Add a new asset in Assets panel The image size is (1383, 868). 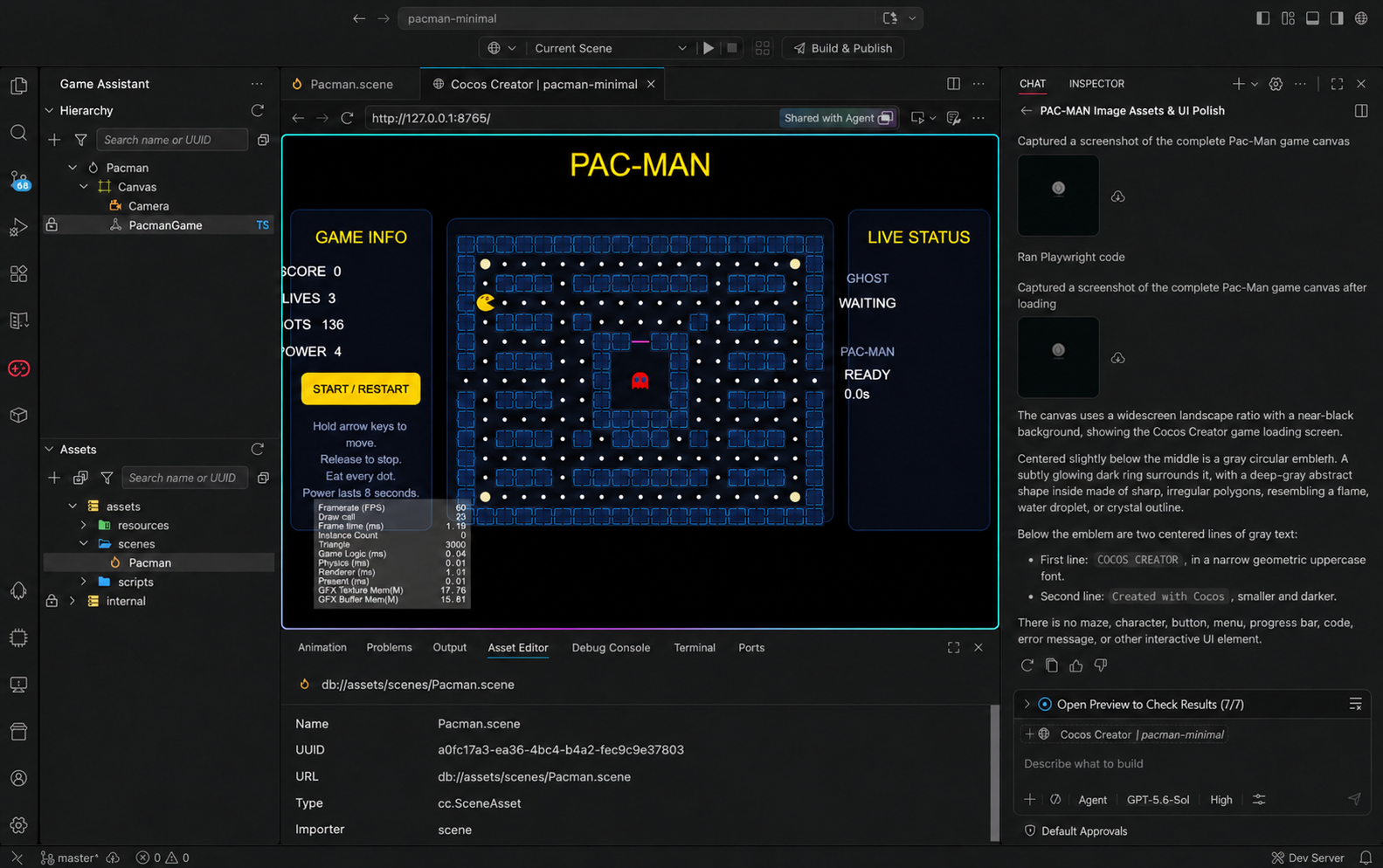tap(54, 478)
